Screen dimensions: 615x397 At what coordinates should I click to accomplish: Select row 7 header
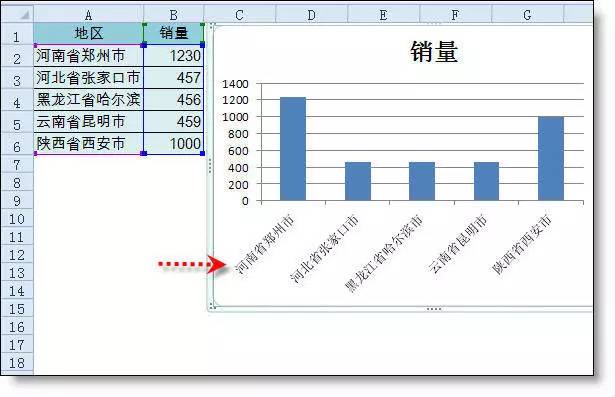coord(17,164)
